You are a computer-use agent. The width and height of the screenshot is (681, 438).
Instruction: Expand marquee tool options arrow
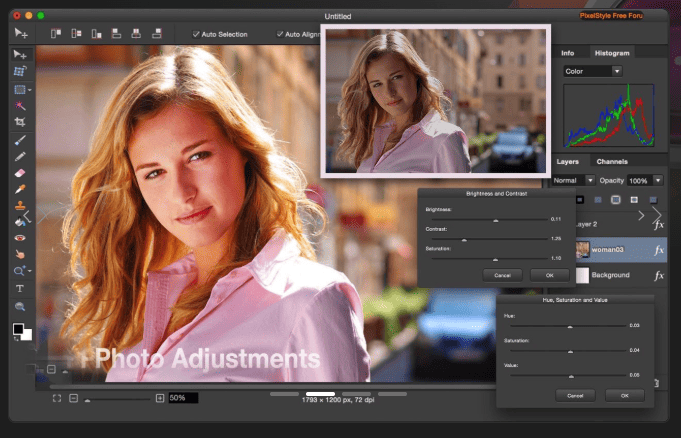[30, 90]
